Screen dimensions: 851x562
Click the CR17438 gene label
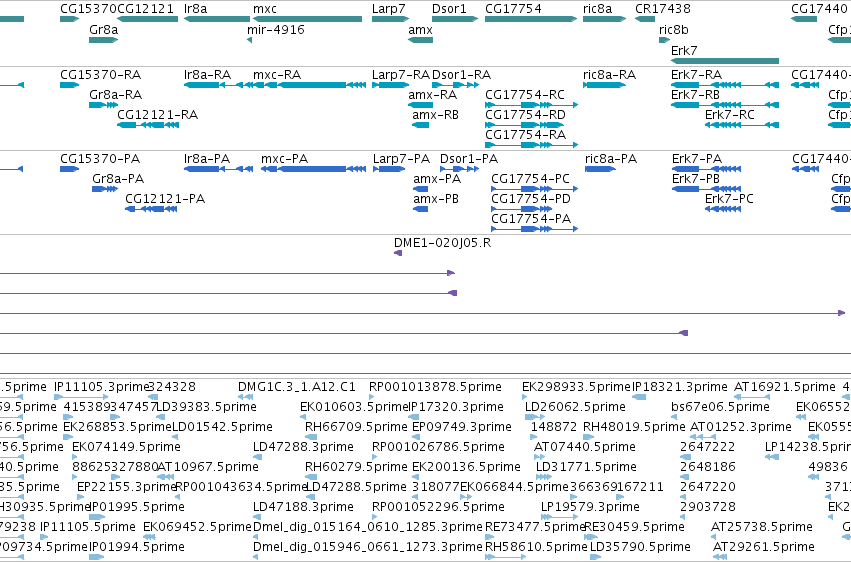(x=663, y=9)
